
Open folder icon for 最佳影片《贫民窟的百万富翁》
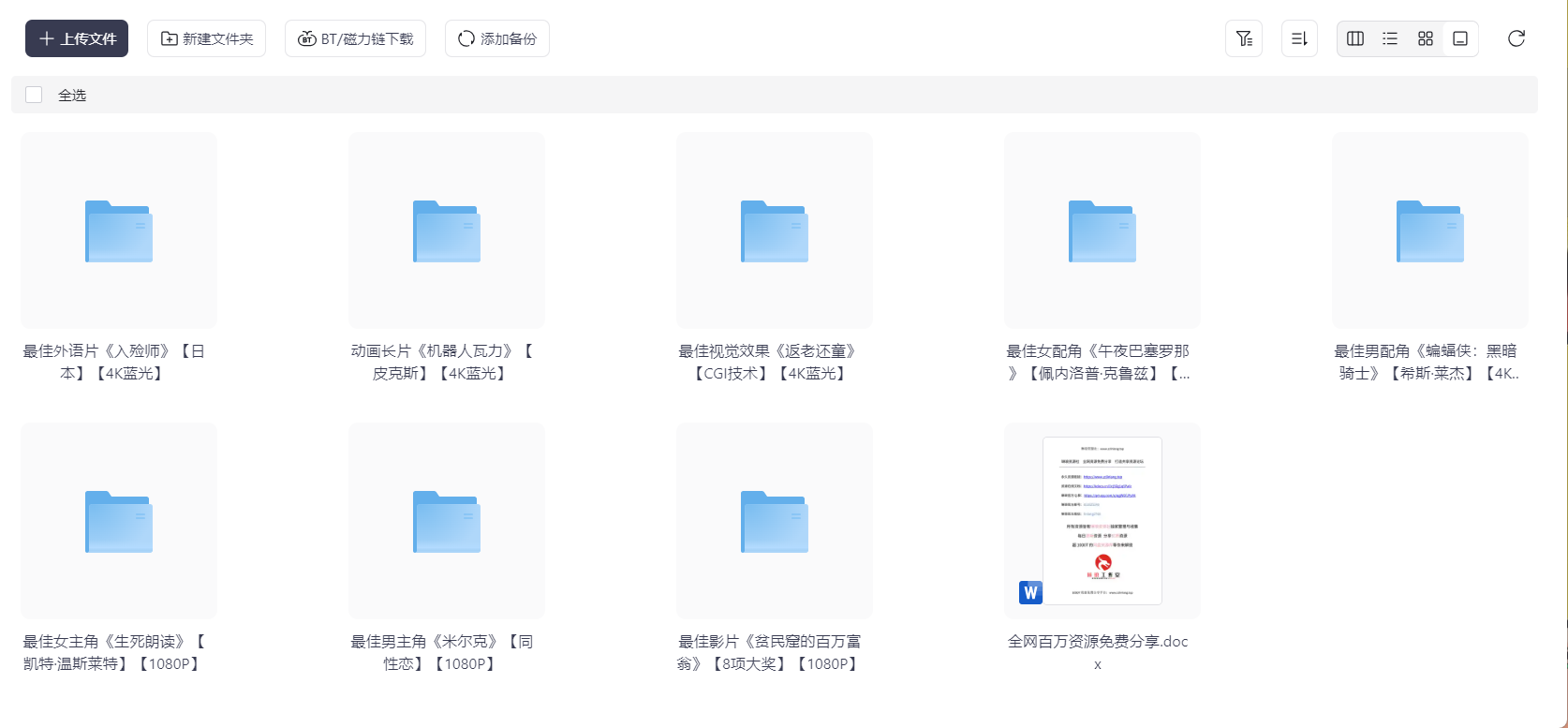tap(775, 521)
